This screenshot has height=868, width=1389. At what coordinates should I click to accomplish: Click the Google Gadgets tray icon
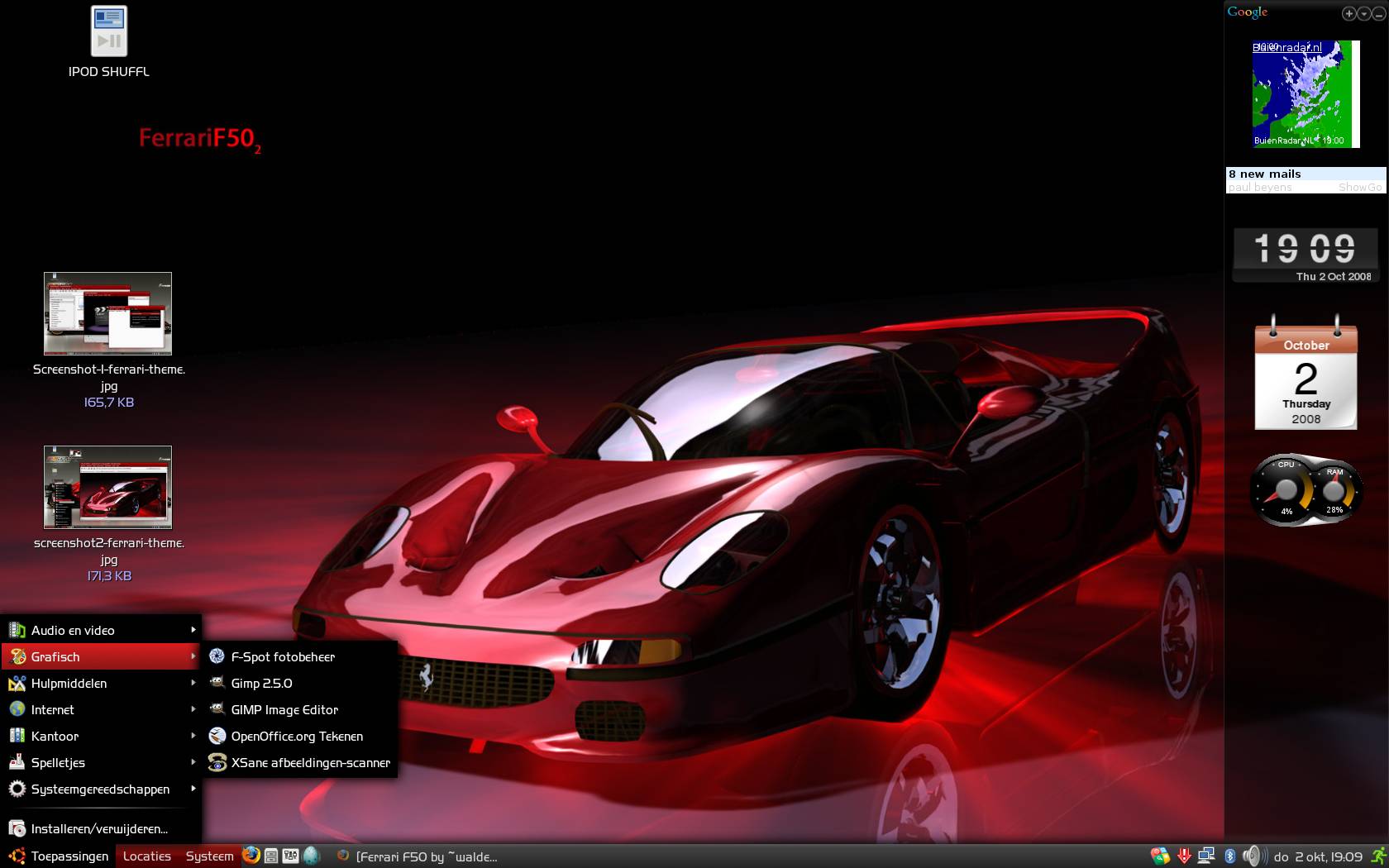click(x=1160, y=856)
